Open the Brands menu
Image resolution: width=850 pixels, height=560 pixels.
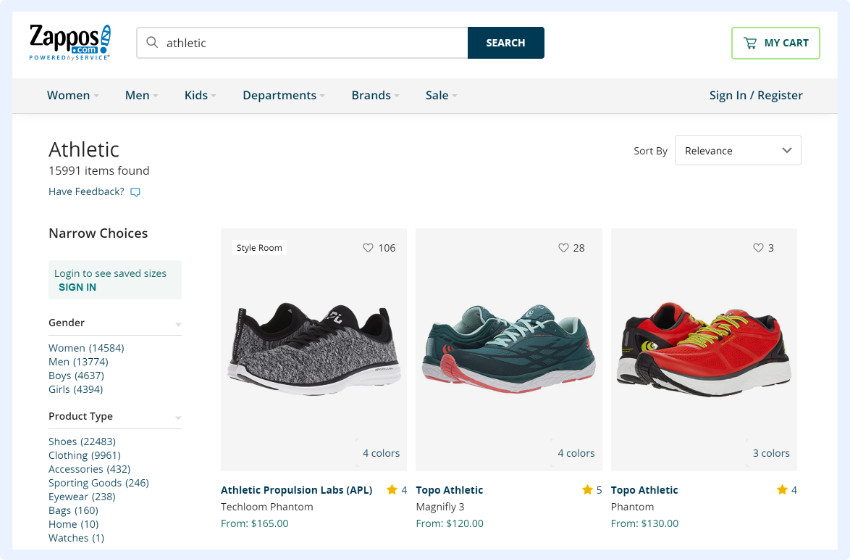click(375, 96)
